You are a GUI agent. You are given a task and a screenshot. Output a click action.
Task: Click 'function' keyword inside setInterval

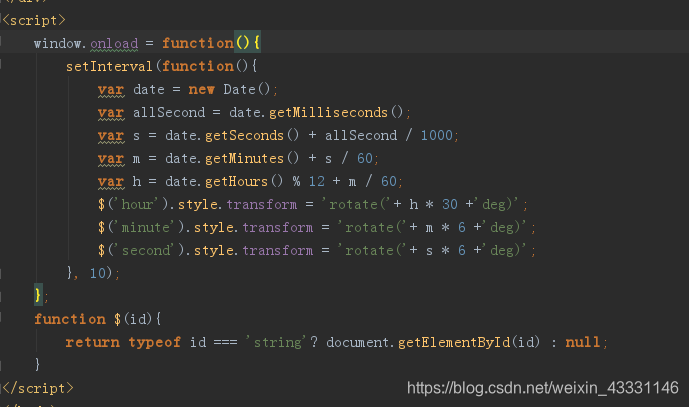(x=197, y=66)
